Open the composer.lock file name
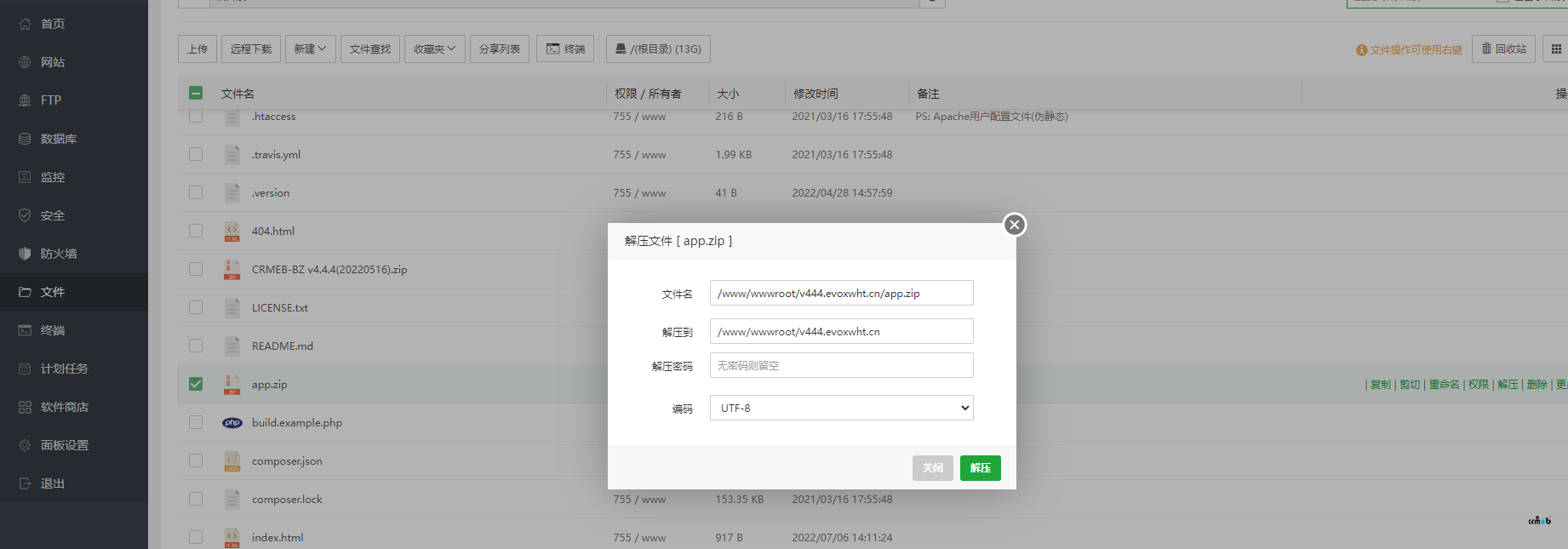 [x=287, y=500]
